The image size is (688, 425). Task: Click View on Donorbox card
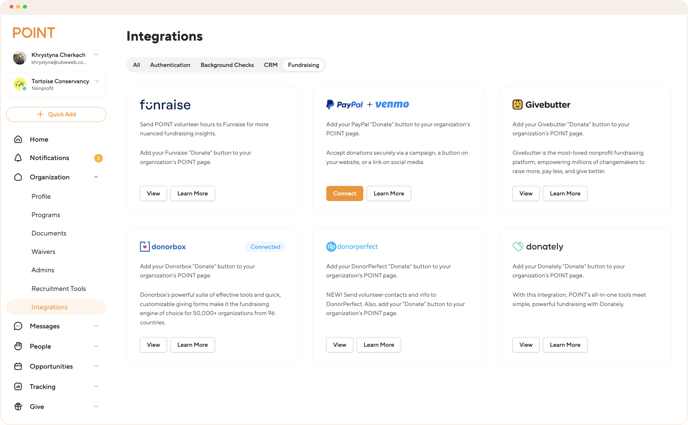tap(153, 345)
